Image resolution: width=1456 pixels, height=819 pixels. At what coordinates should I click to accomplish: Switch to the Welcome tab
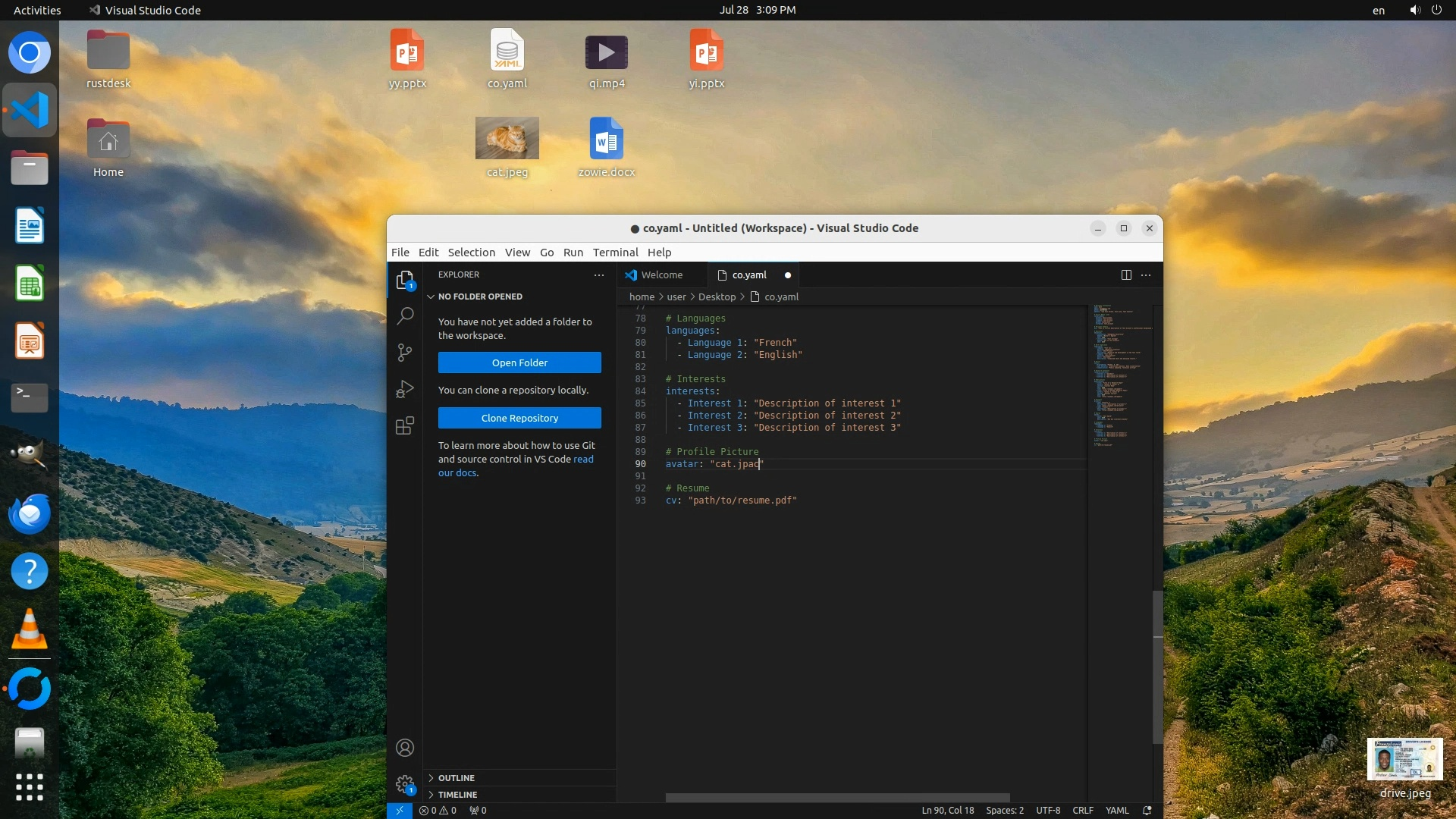tap(661, 275)
